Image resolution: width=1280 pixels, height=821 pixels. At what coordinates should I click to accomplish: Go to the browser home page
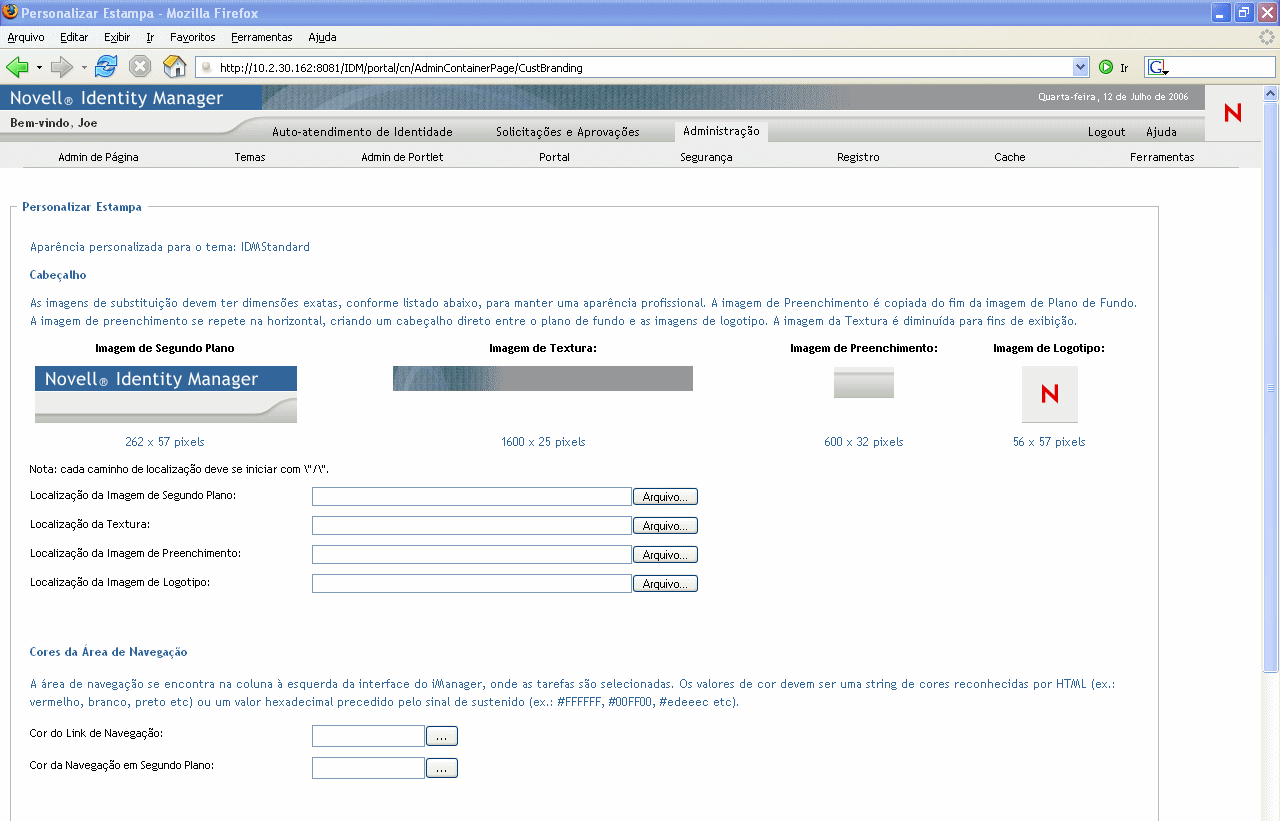tap(175, 67)
